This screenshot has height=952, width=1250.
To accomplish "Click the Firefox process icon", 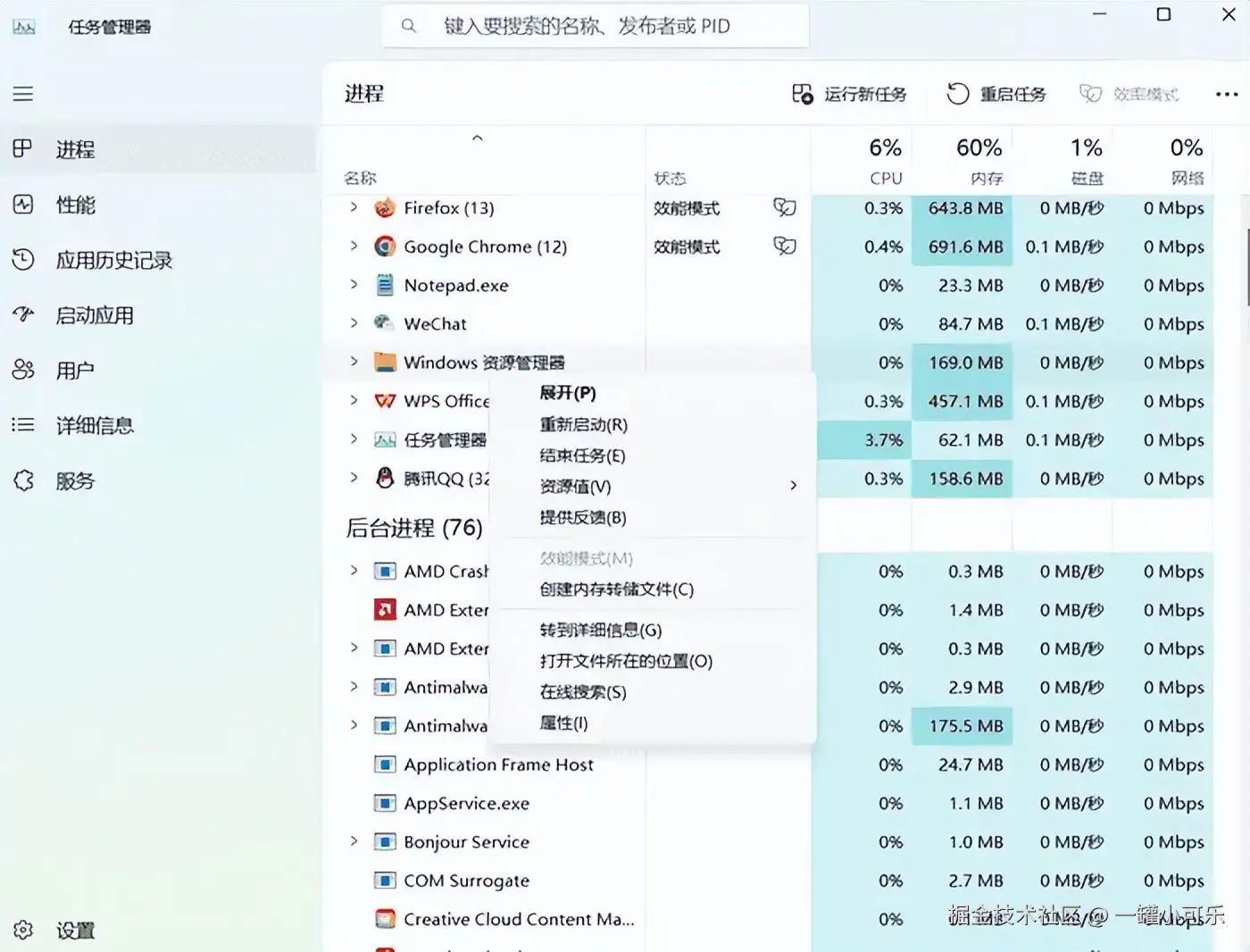I will coord(385,208).
